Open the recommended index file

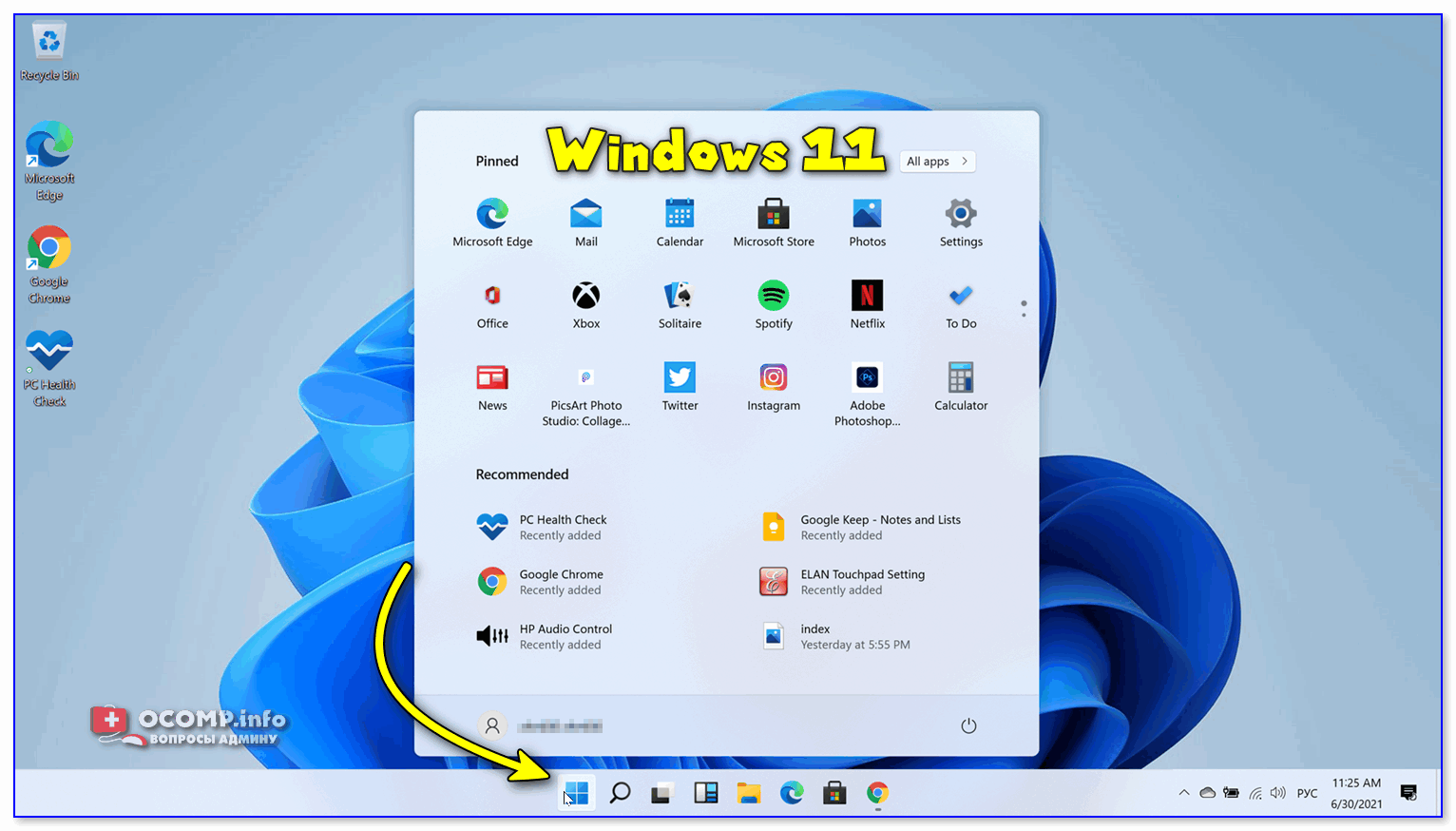[x=836, y=636]
